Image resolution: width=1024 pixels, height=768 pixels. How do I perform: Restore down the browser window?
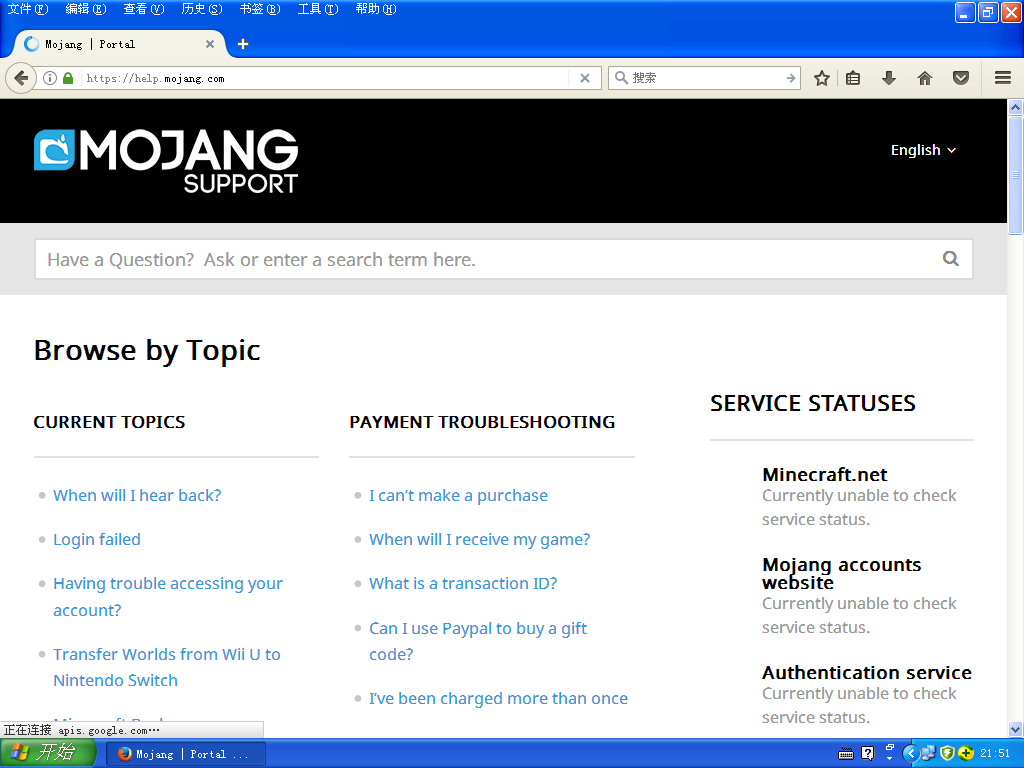point(988,12)
